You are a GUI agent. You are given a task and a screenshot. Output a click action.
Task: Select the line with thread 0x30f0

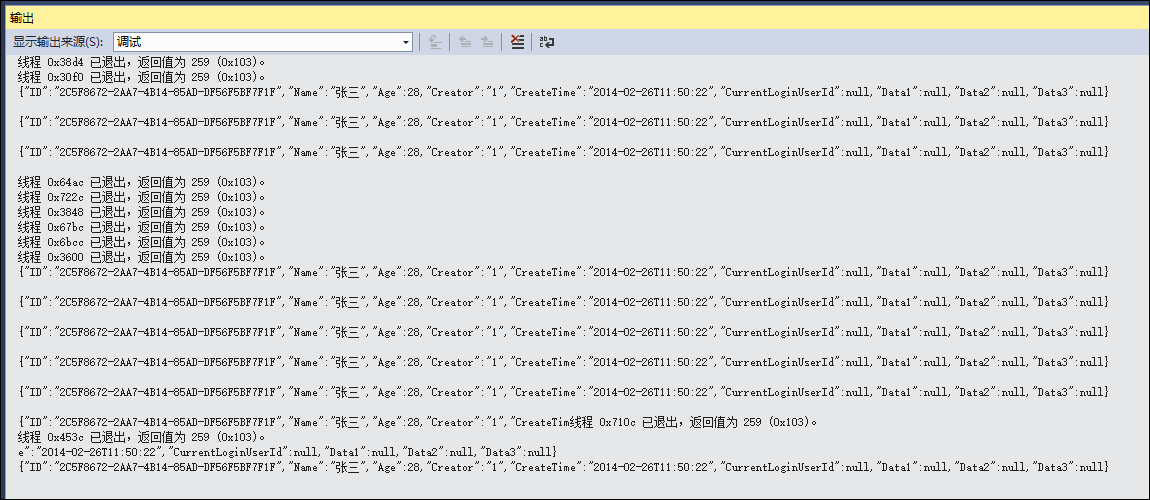tap(141, 77)
